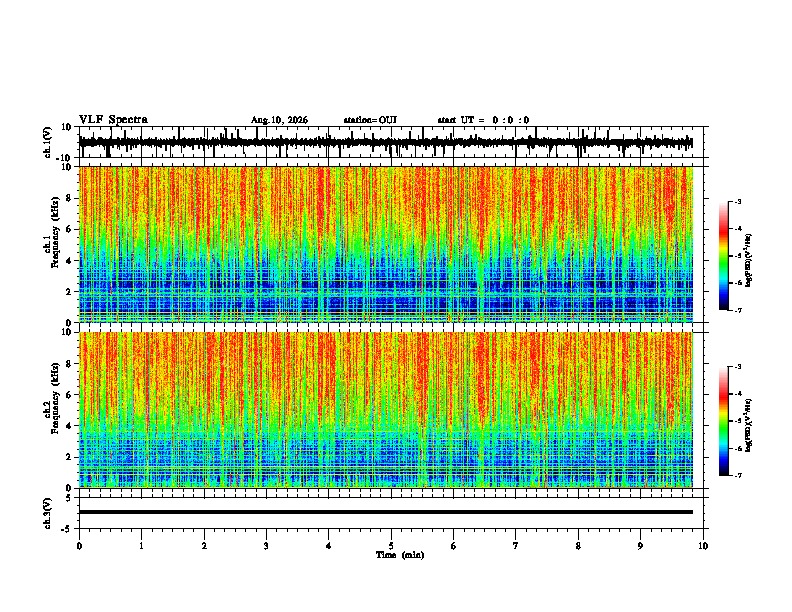Click the ch.1 spectrogram plot area
This screenshot has width=792, height=612.
(x=386, y=244)
